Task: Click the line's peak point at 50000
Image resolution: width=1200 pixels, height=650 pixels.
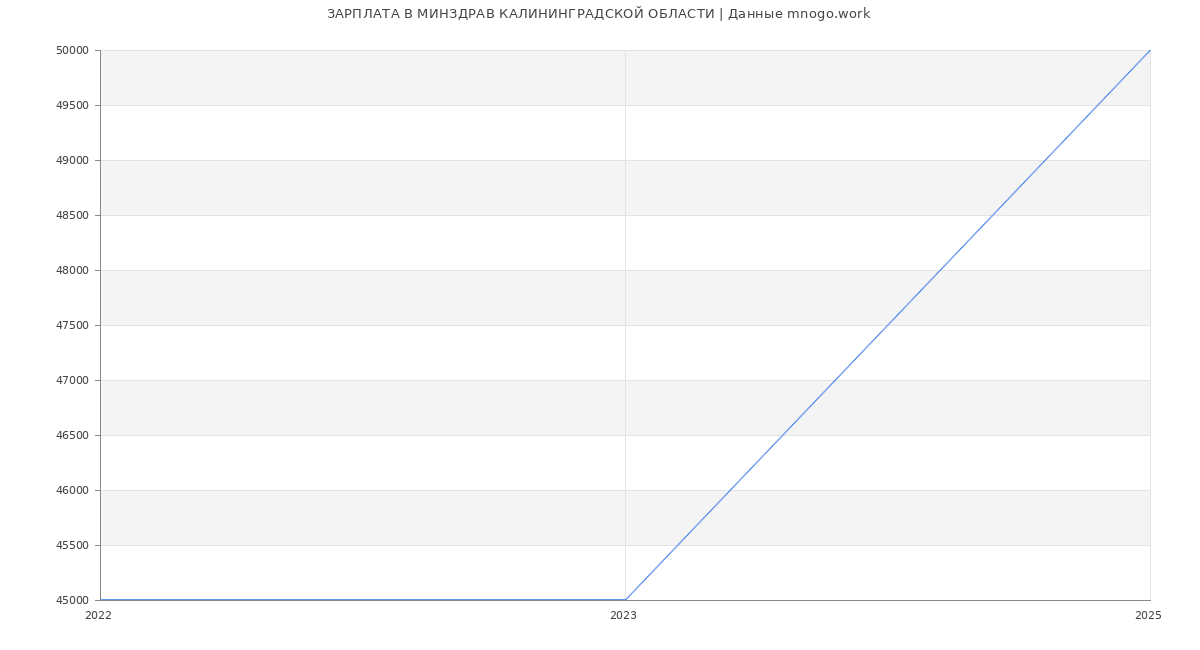Action: [1150, 50]
